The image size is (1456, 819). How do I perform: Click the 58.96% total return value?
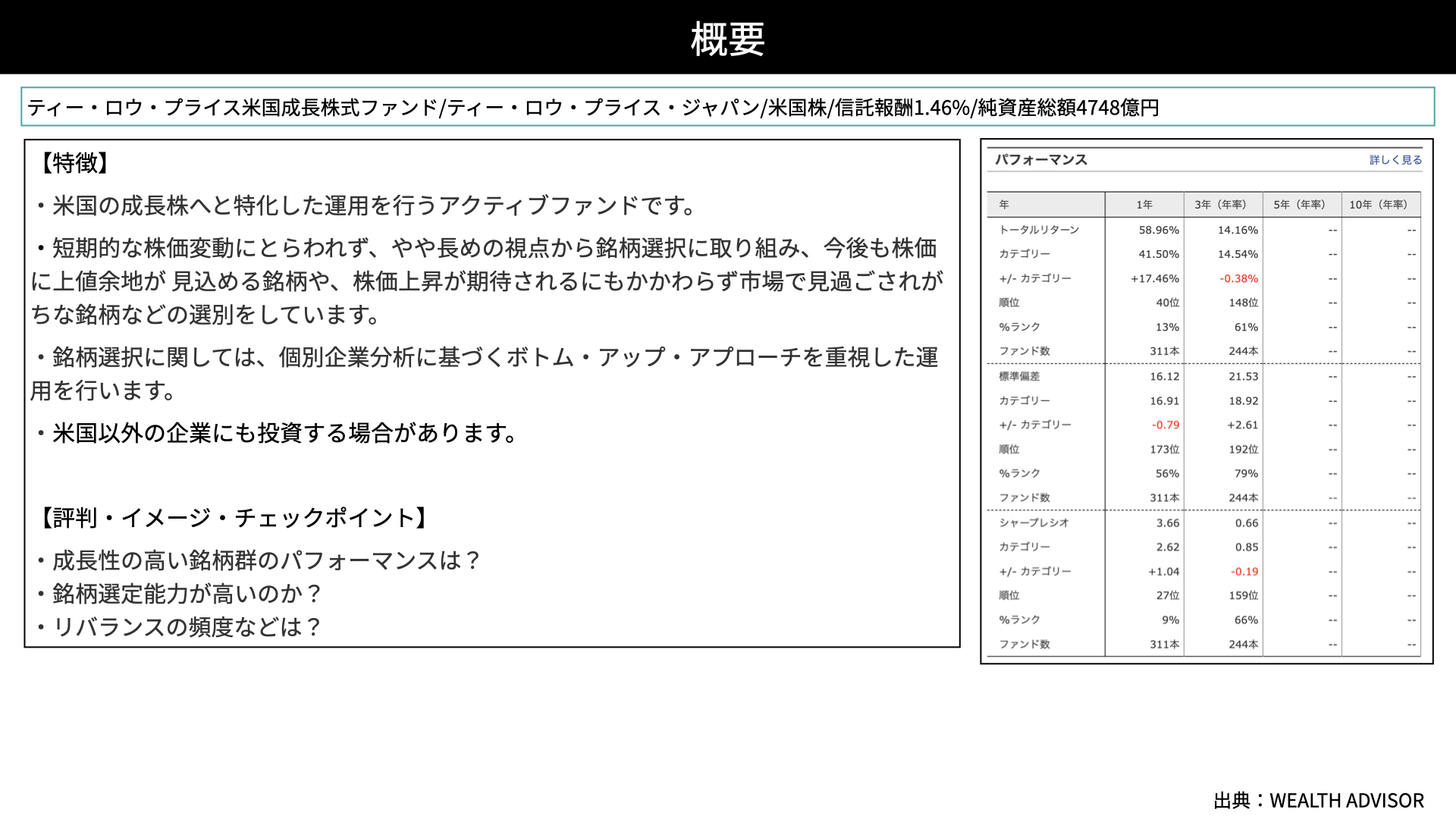[1159, 230]
